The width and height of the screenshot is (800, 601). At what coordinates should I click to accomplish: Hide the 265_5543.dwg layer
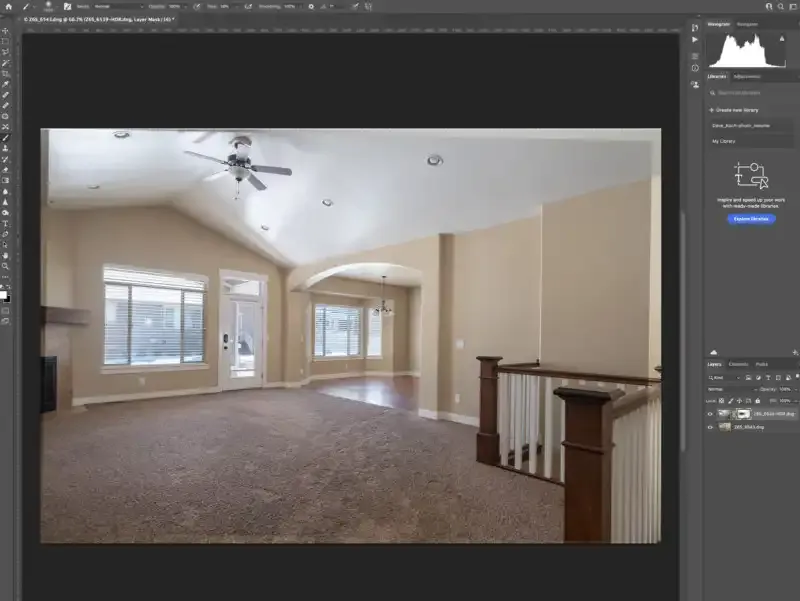(x=709, y=427)
